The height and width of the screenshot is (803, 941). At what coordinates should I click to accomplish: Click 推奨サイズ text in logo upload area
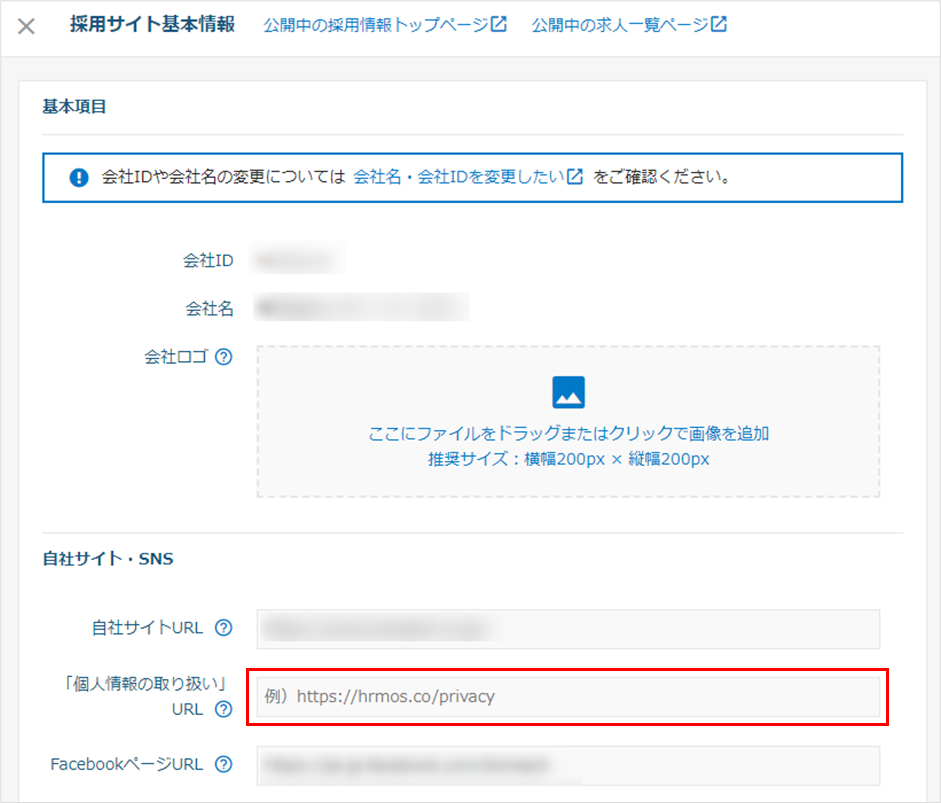point(568,460)
